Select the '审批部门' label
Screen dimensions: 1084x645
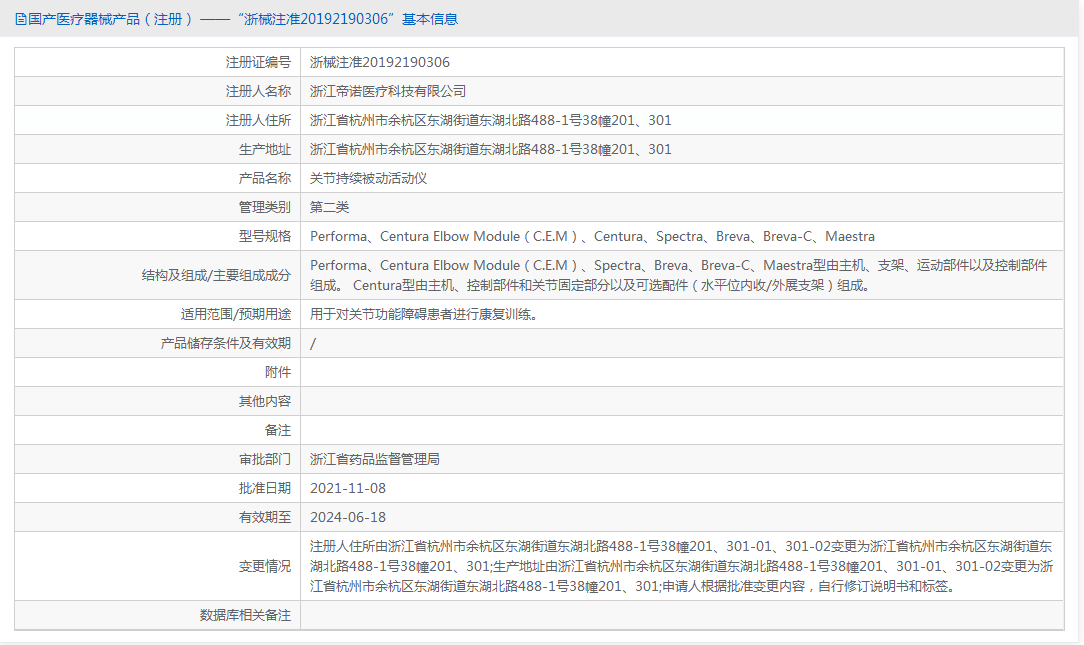265,460
